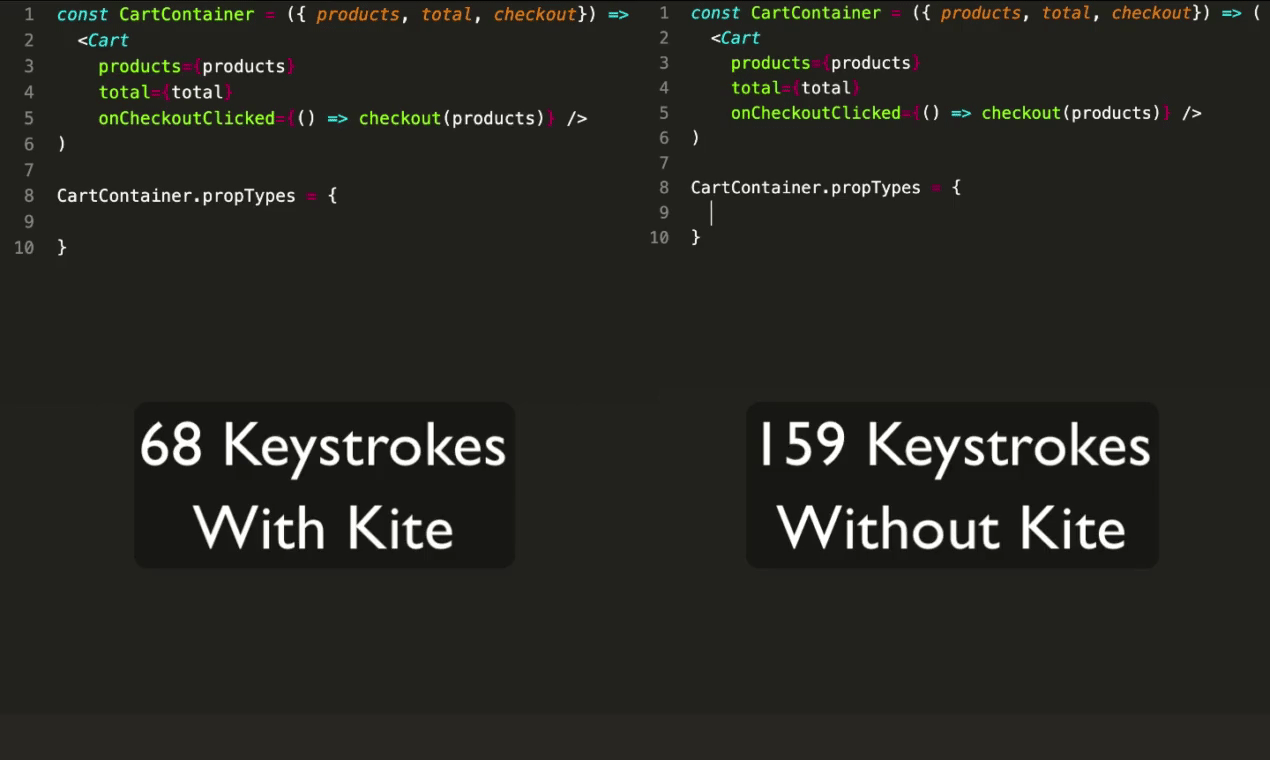Click line number 5 in left gutter
1270x760 pixels.
tap(28, 118)
